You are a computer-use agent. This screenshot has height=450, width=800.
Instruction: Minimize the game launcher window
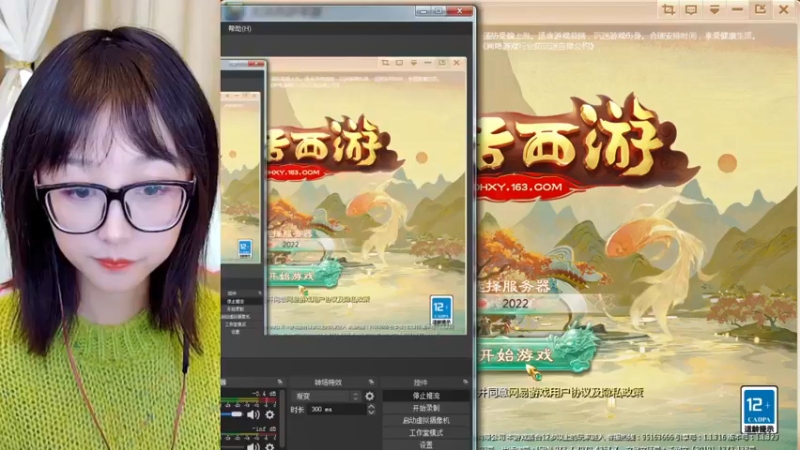(x=737, y=10)
